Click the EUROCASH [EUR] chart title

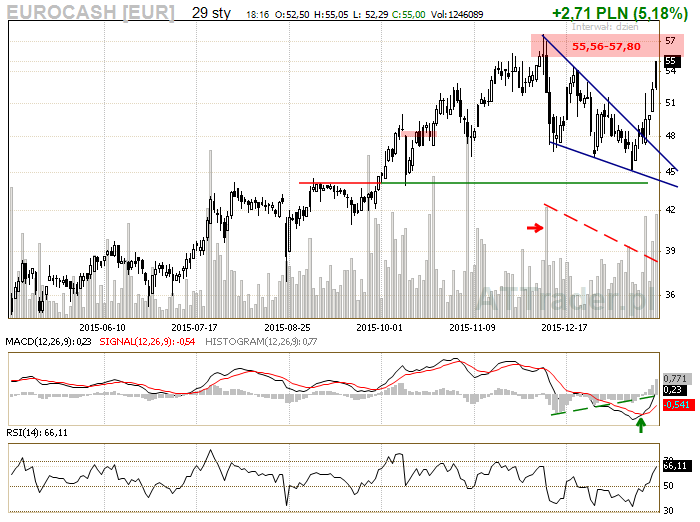click(91, 12)
